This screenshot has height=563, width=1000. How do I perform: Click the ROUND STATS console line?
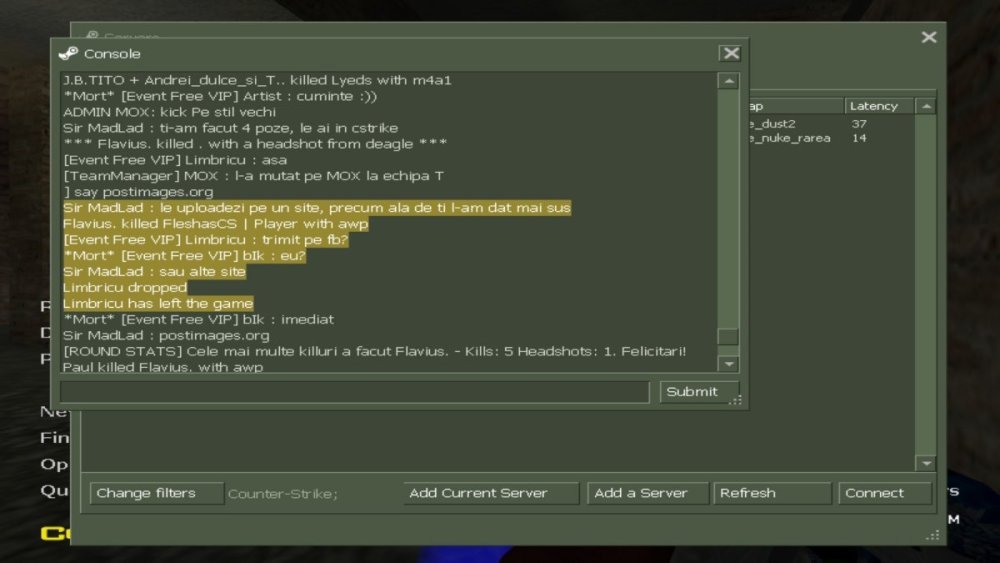(375, 351)
